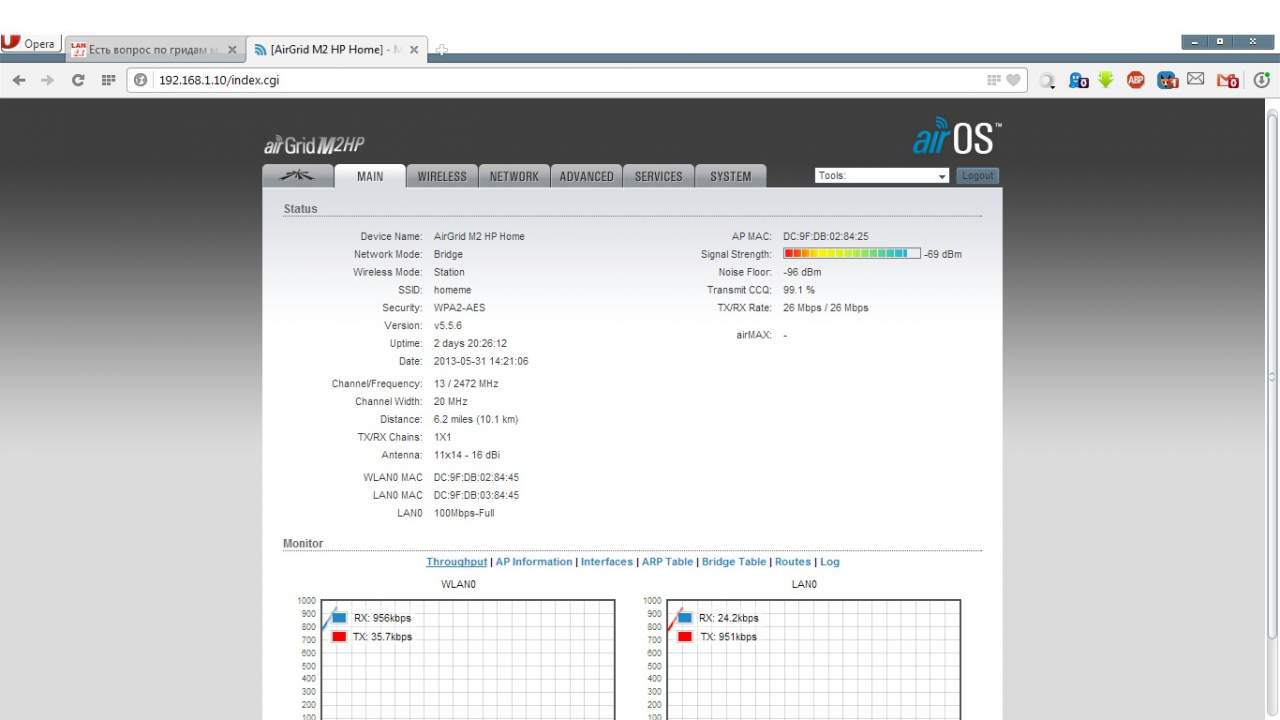Open the Gmail notifier extension icon
The image size is (1280, 720).
pos(1227,80)
